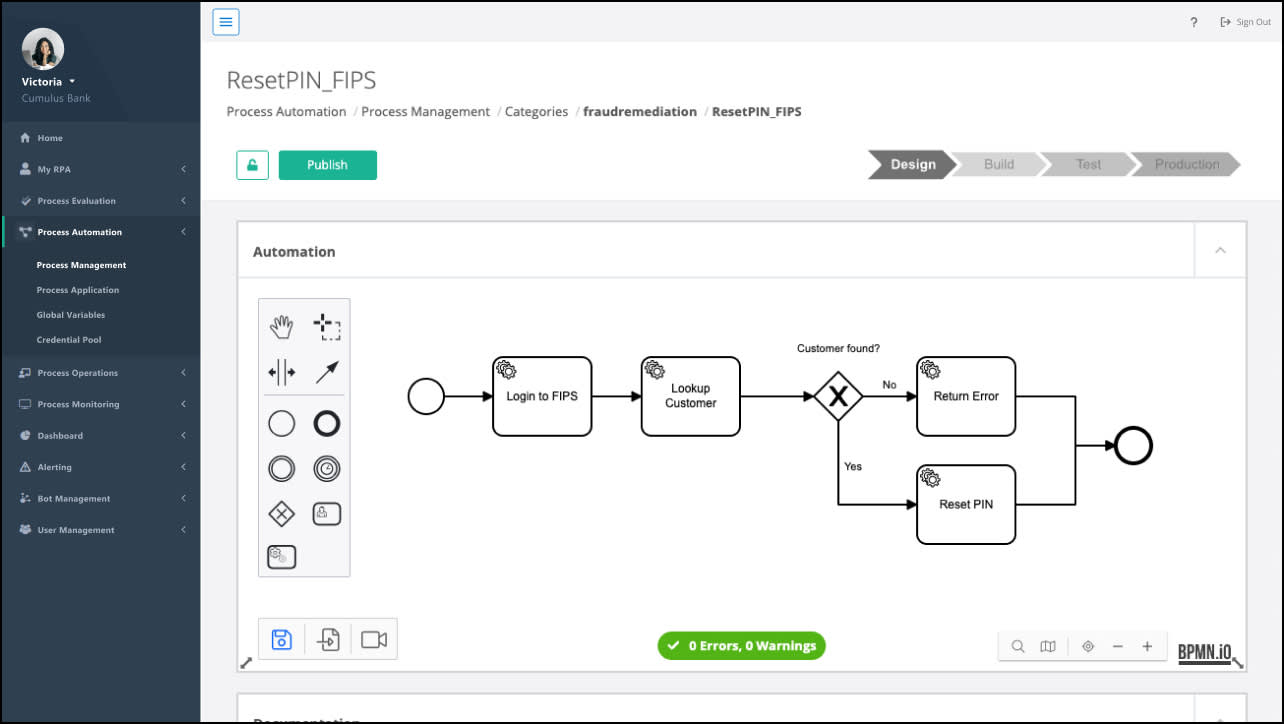Open Process Management submenu item
Viewport: 1284px width, 724px height.
[81, 265]
